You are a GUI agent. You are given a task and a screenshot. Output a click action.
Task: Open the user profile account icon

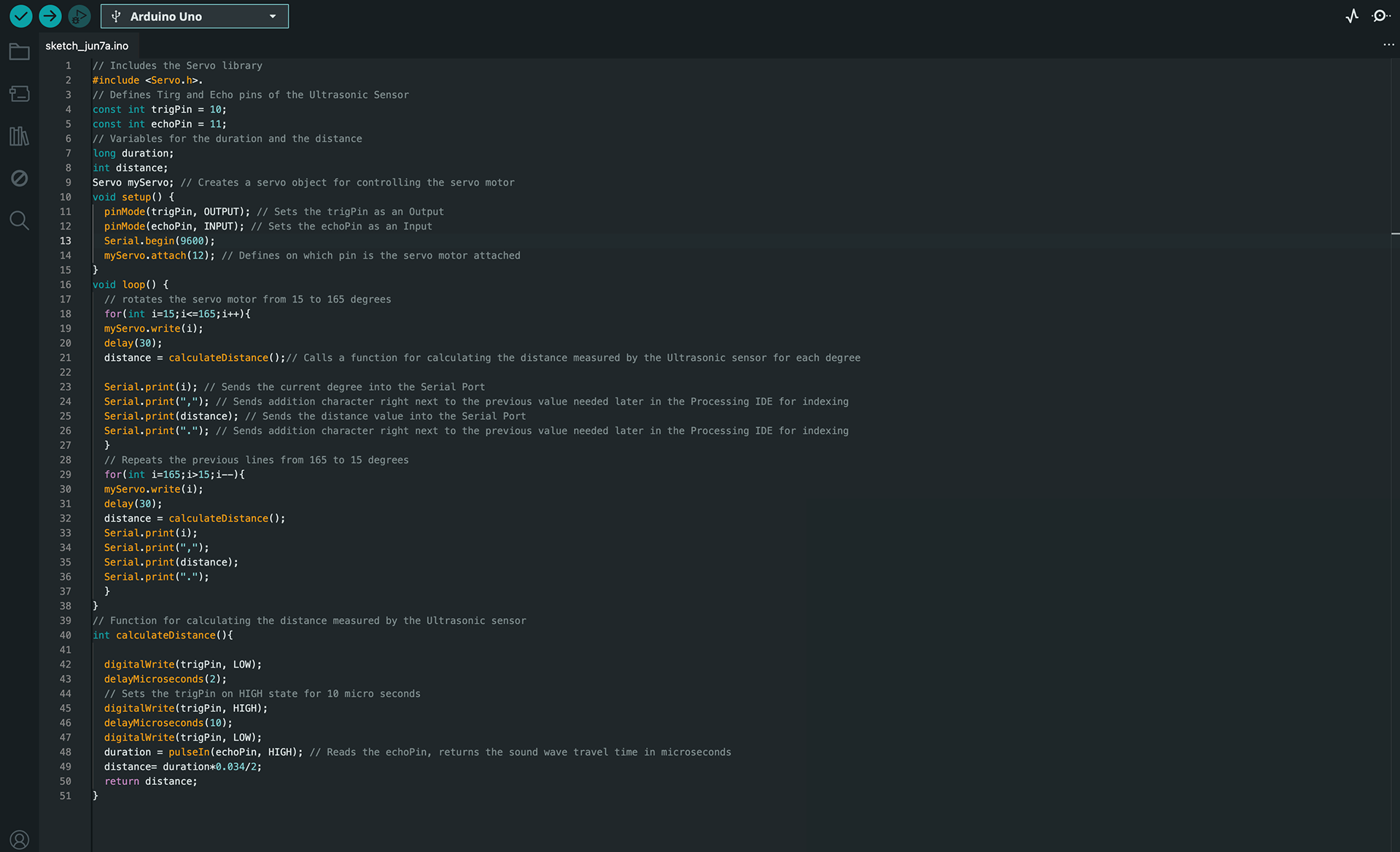click(20, 840)
